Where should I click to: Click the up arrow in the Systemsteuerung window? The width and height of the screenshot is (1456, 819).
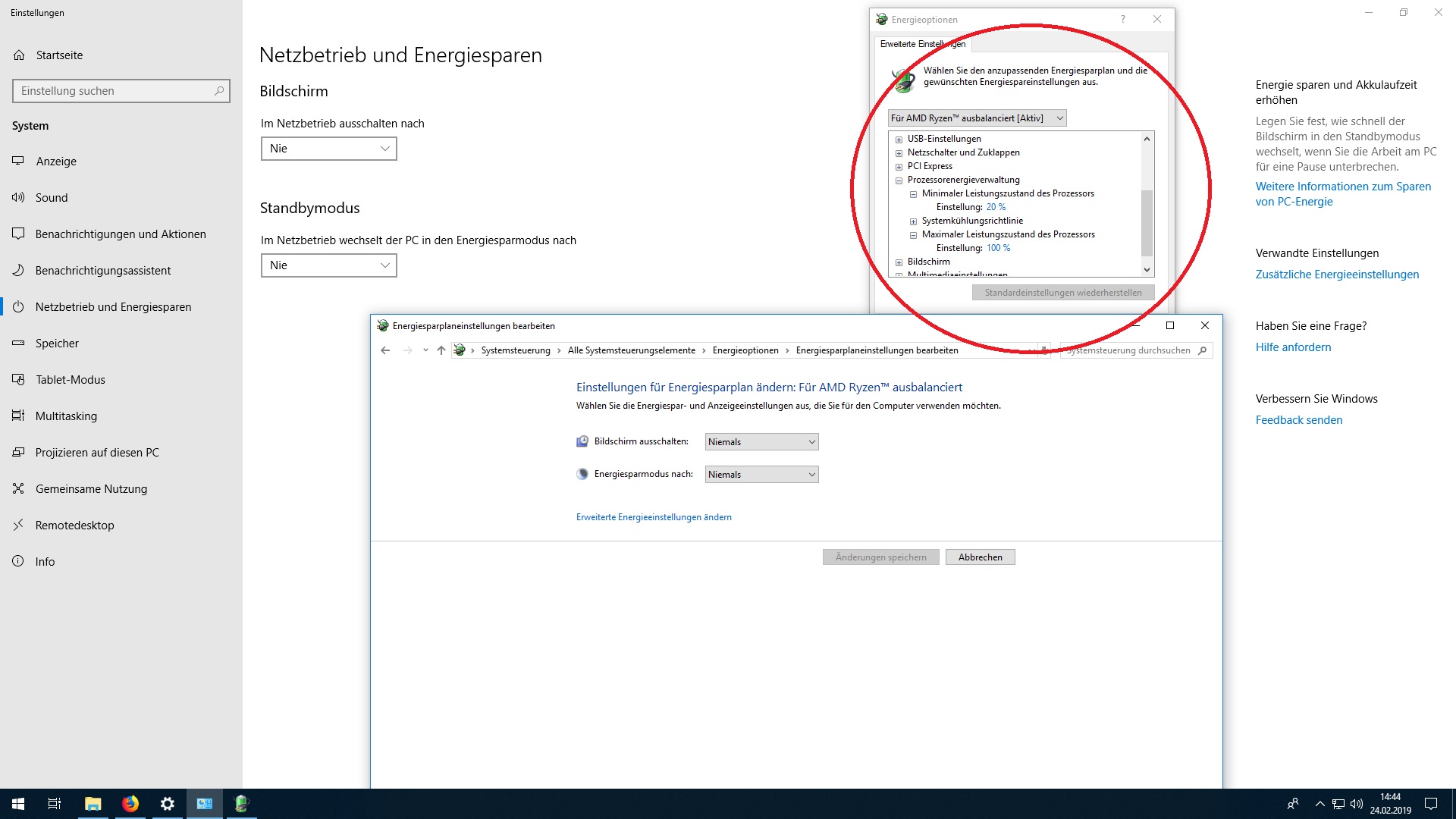point(441,350)
